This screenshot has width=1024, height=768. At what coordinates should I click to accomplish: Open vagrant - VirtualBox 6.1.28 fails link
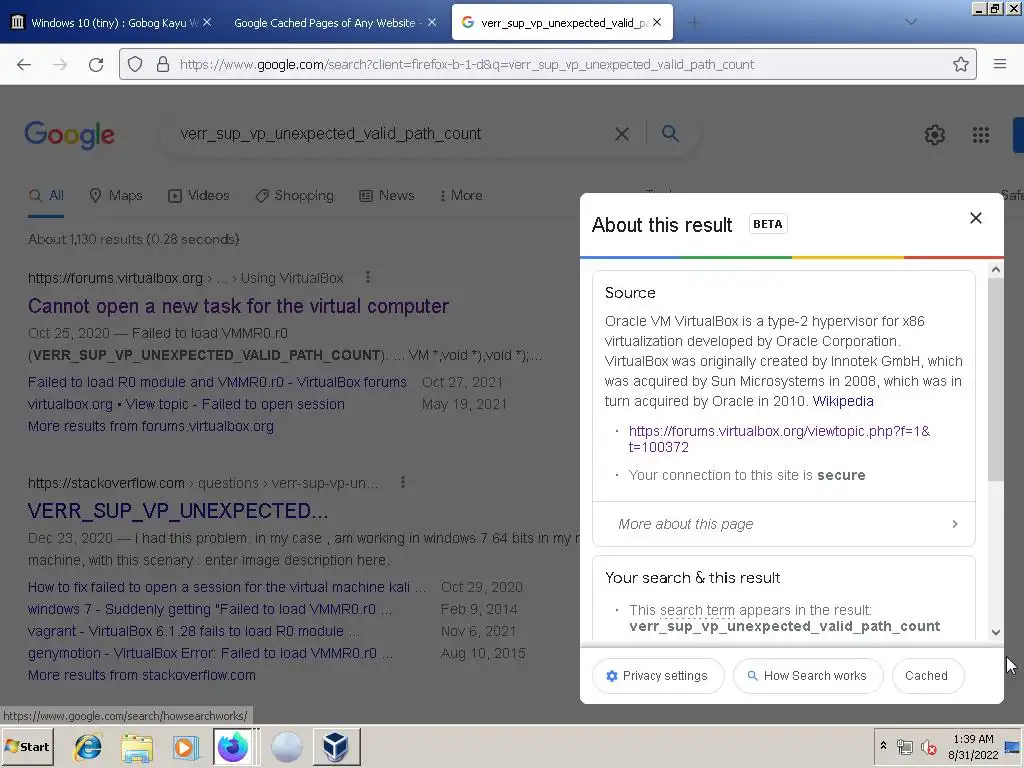[193, 632]
